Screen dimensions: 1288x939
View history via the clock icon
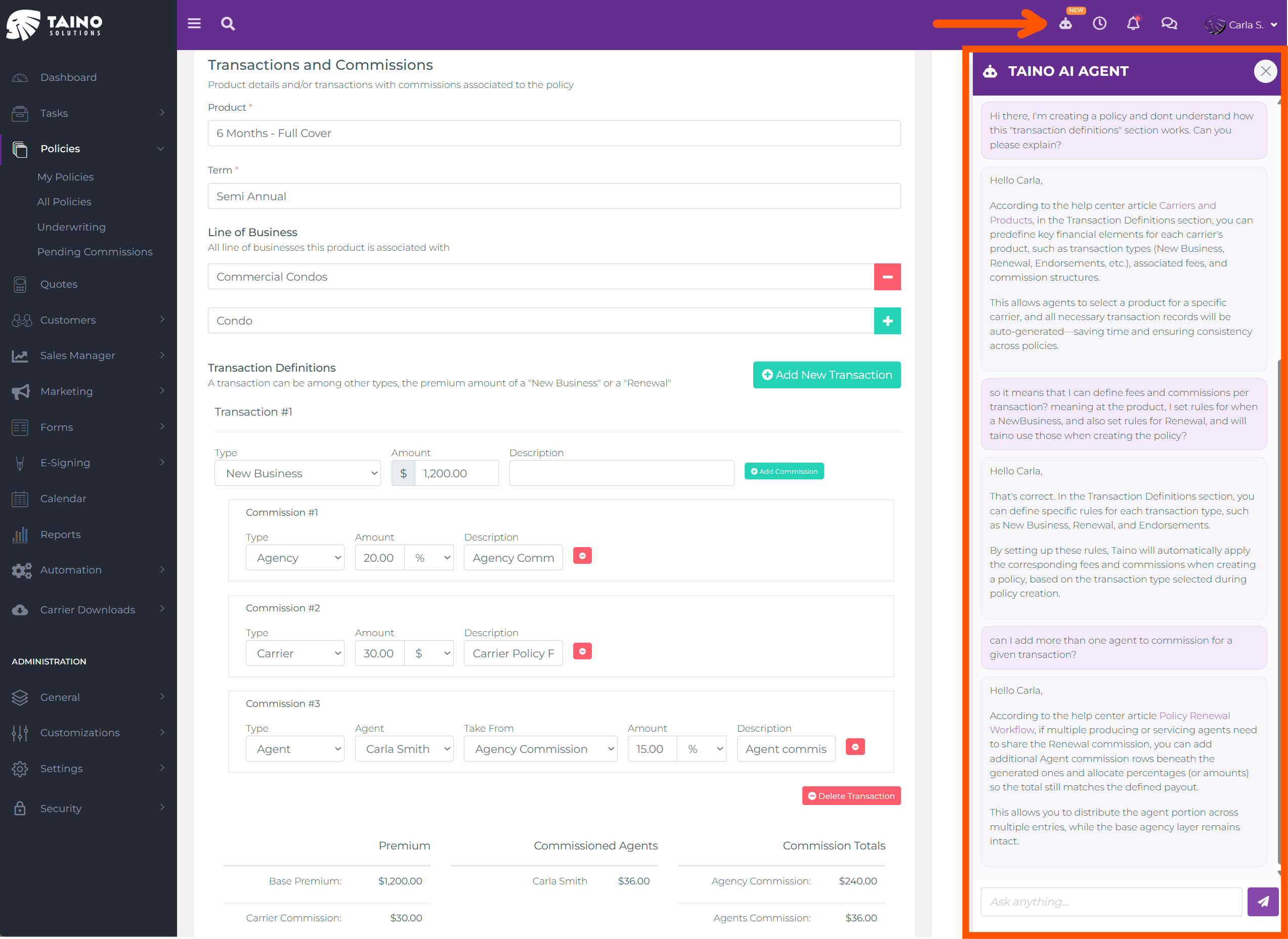tap(1100, 24)
